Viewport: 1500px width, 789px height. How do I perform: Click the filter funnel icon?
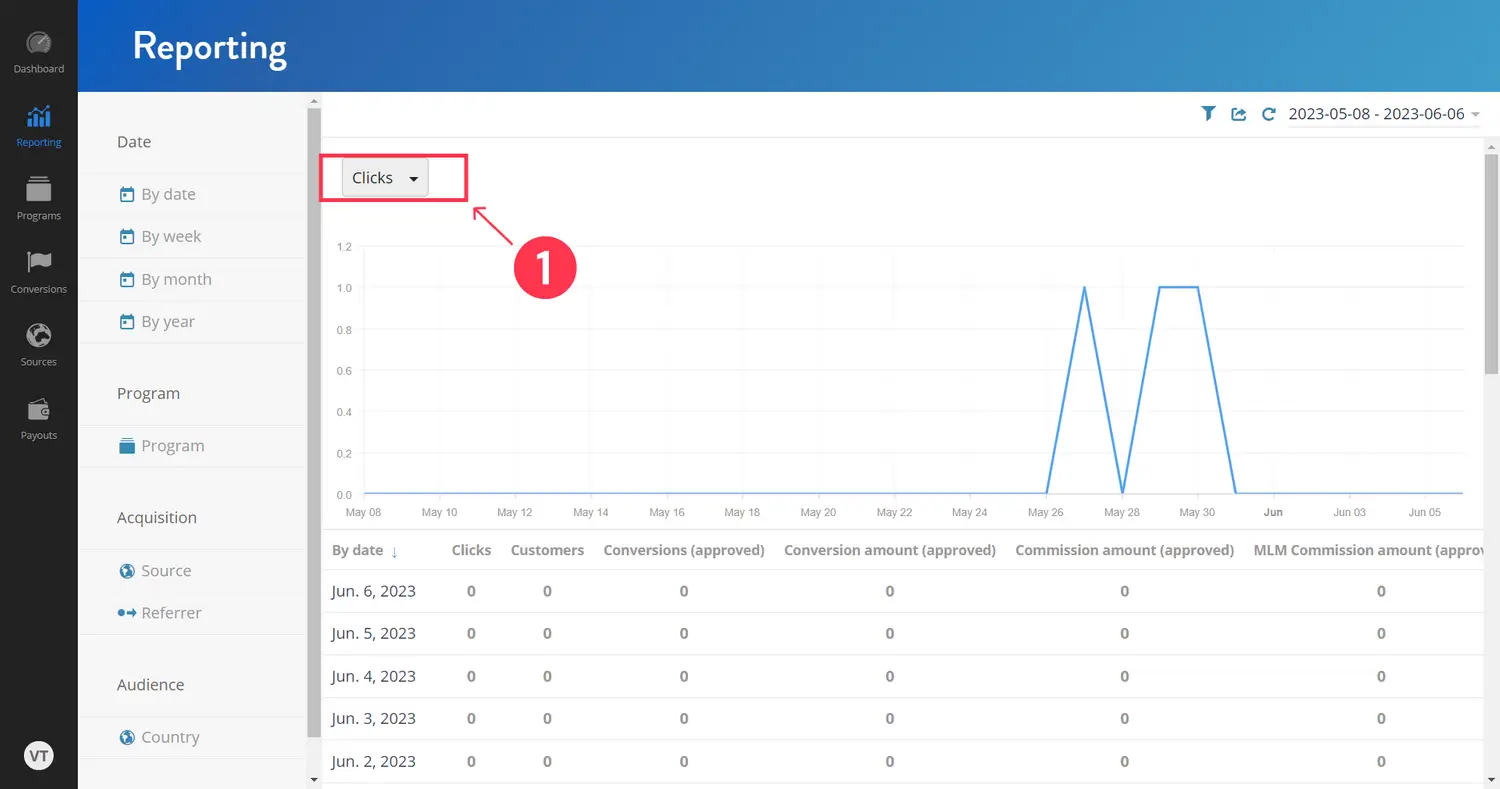coord(1208,114)
